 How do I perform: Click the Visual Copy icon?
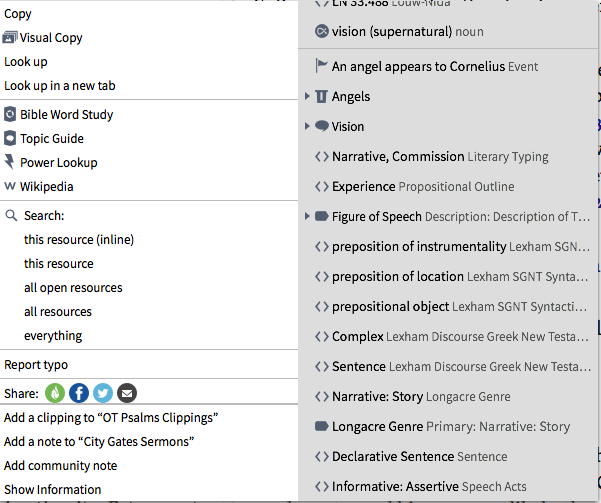coord(10,38)
